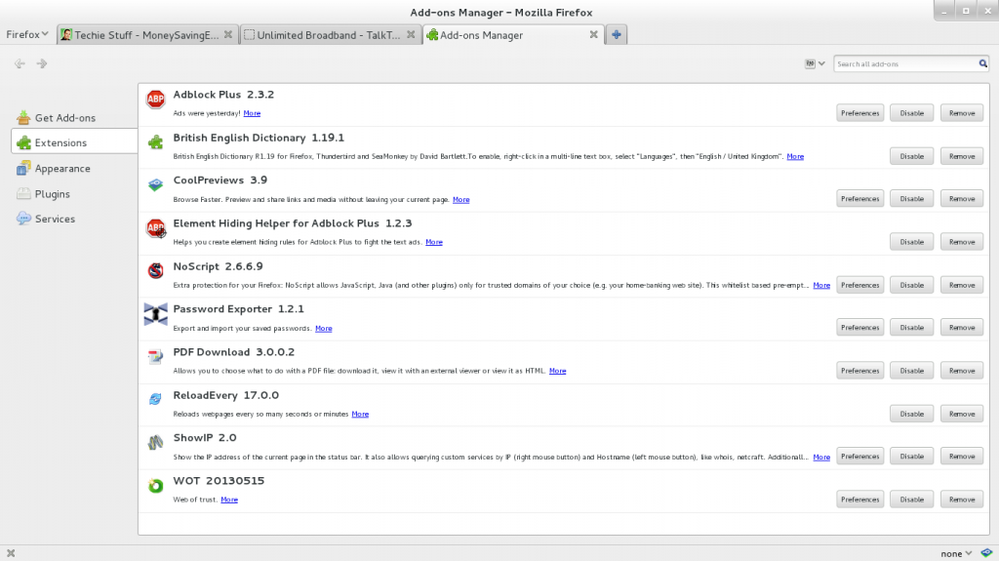
Task: Disable Adblock Plus
Action: click(x=911, y=113)
